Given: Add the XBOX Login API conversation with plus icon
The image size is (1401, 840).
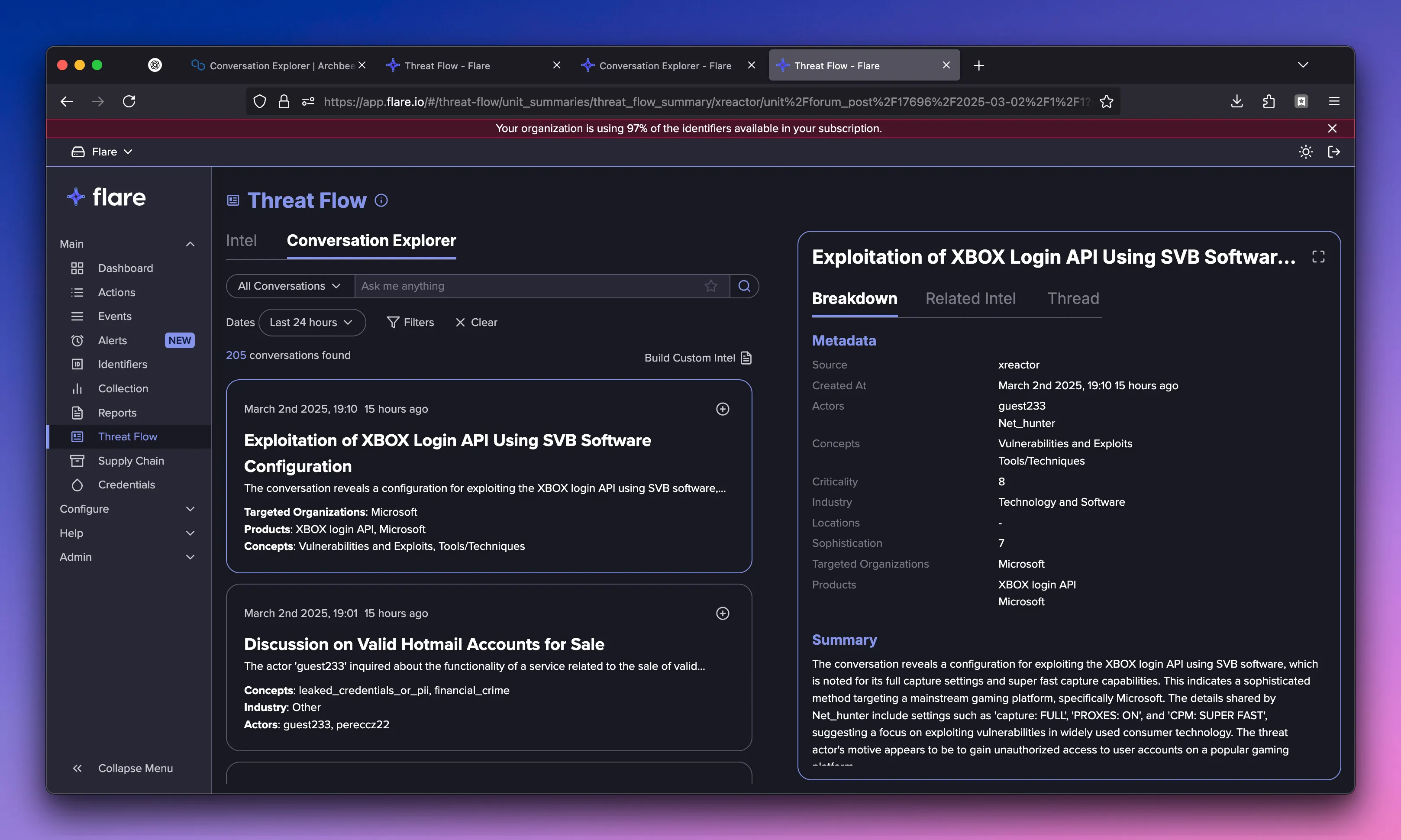Looking at the screenshot, I should click(723, 409).
